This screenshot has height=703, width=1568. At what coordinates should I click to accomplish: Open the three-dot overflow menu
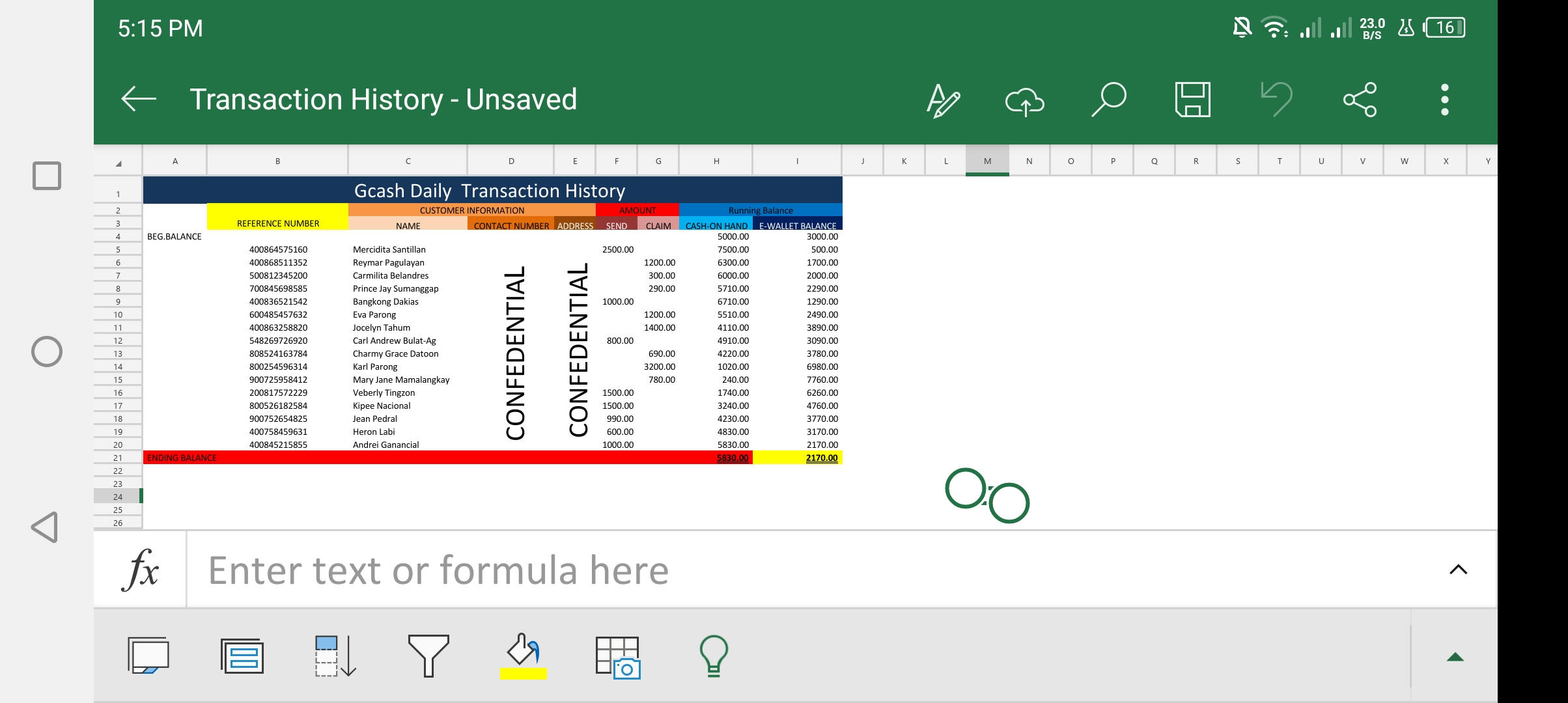1444,100
